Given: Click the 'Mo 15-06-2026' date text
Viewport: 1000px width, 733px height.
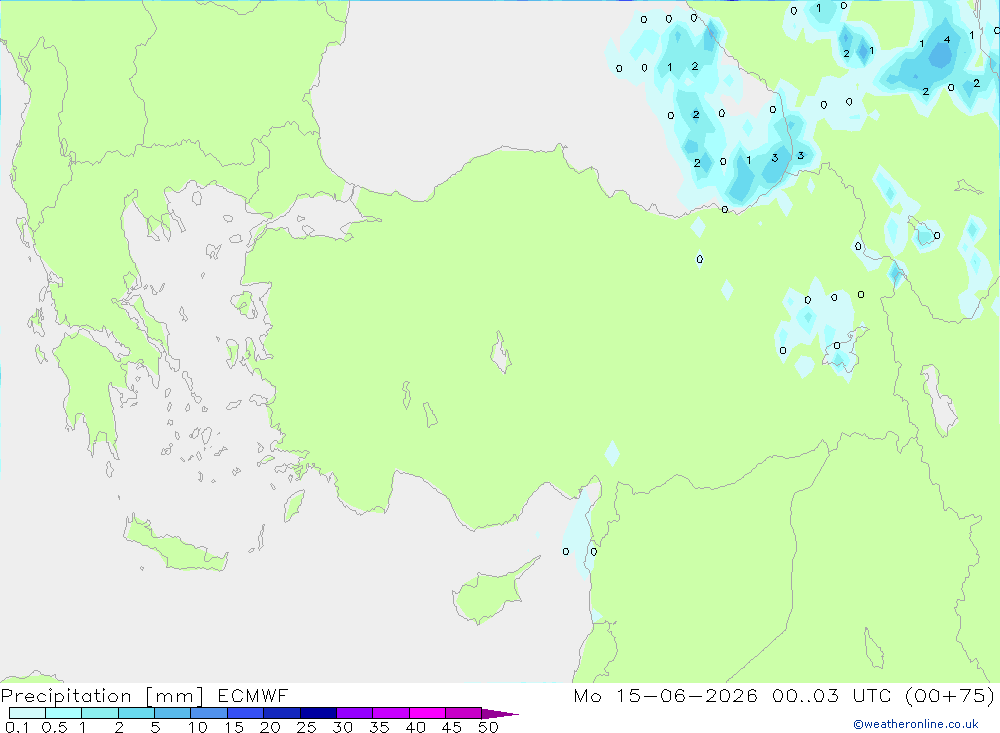Looking at the screenshot, I should 665,695.
